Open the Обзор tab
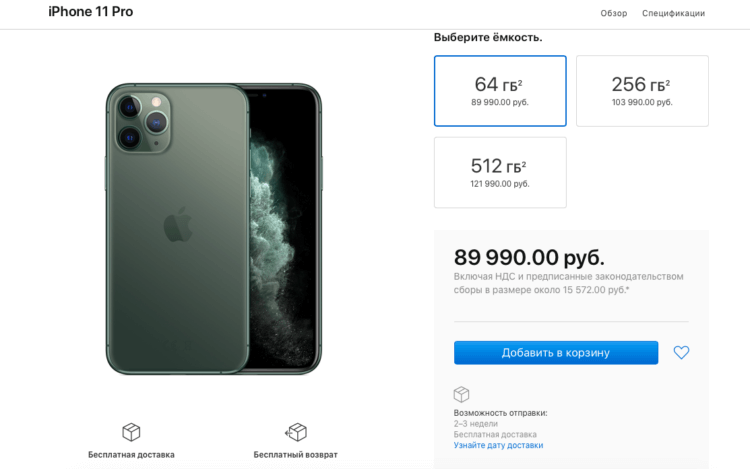The width and height of the screenshot is (750, 469). (614, 13)
